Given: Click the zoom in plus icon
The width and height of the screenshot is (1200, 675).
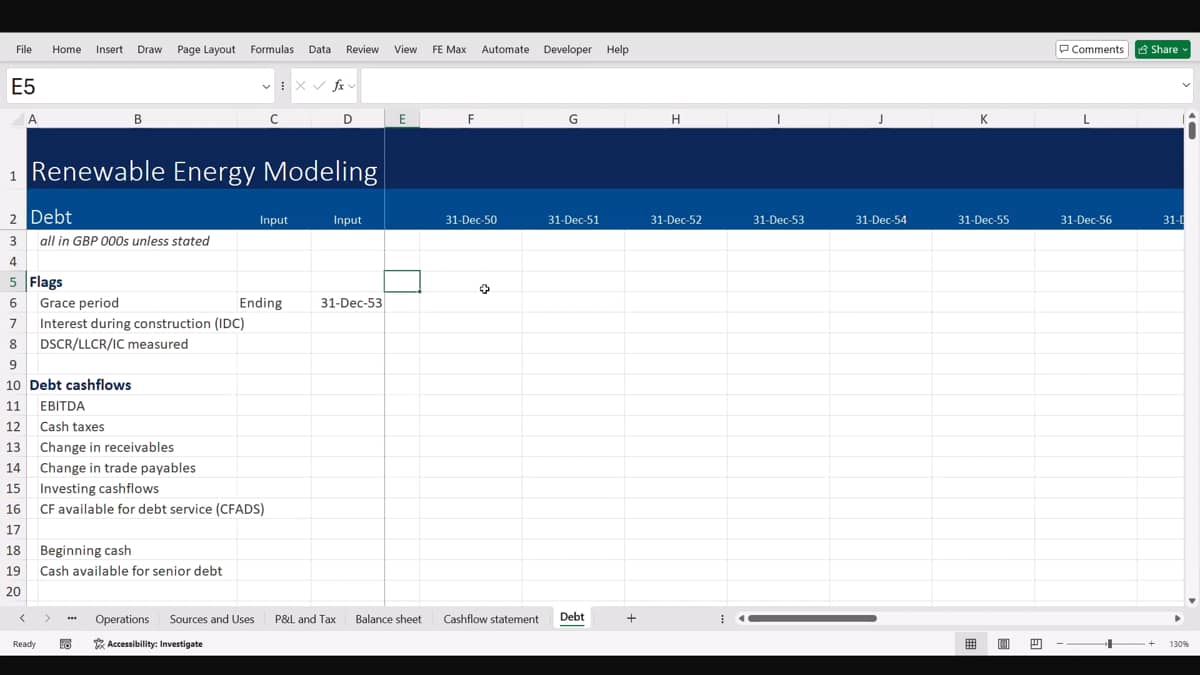Looking at the screenshot, I should pos(1152,644).
